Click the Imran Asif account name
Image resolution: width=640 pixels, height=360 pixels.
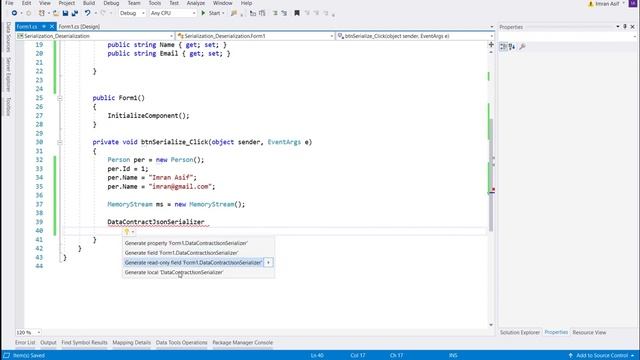tap(607, 4)
